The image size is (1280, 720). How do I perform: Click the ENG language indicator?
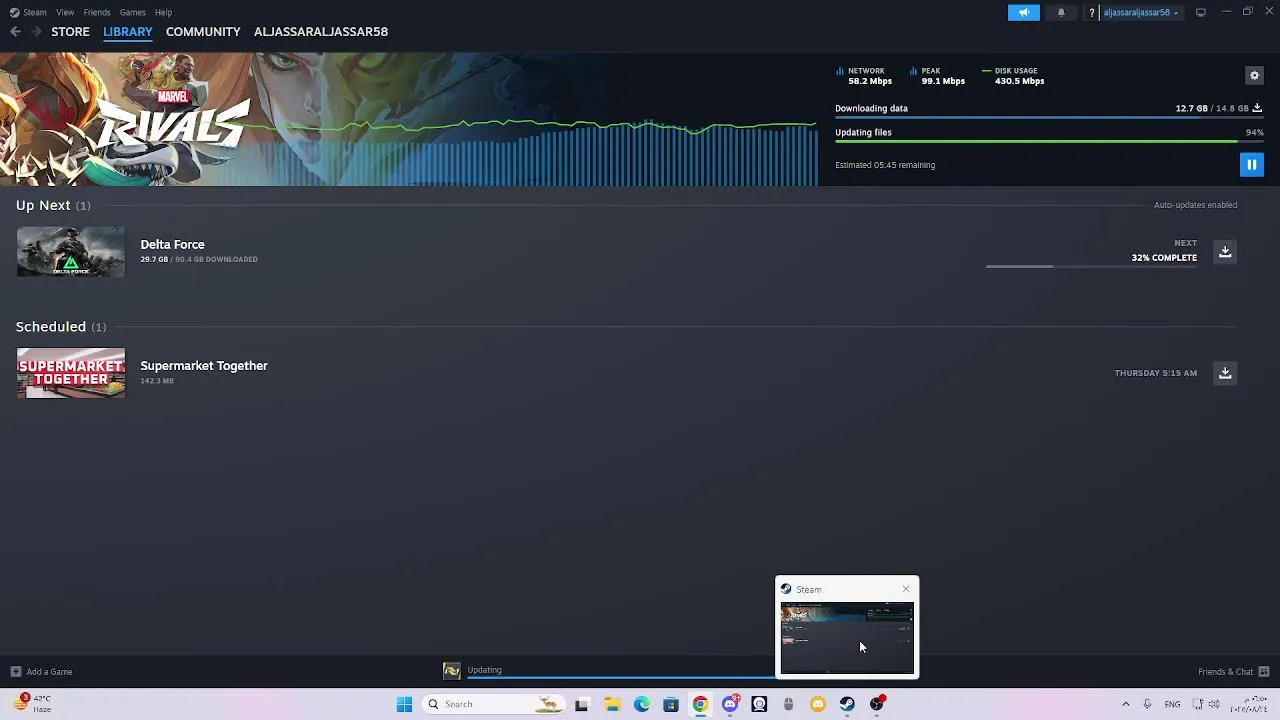pos(1172,704)
